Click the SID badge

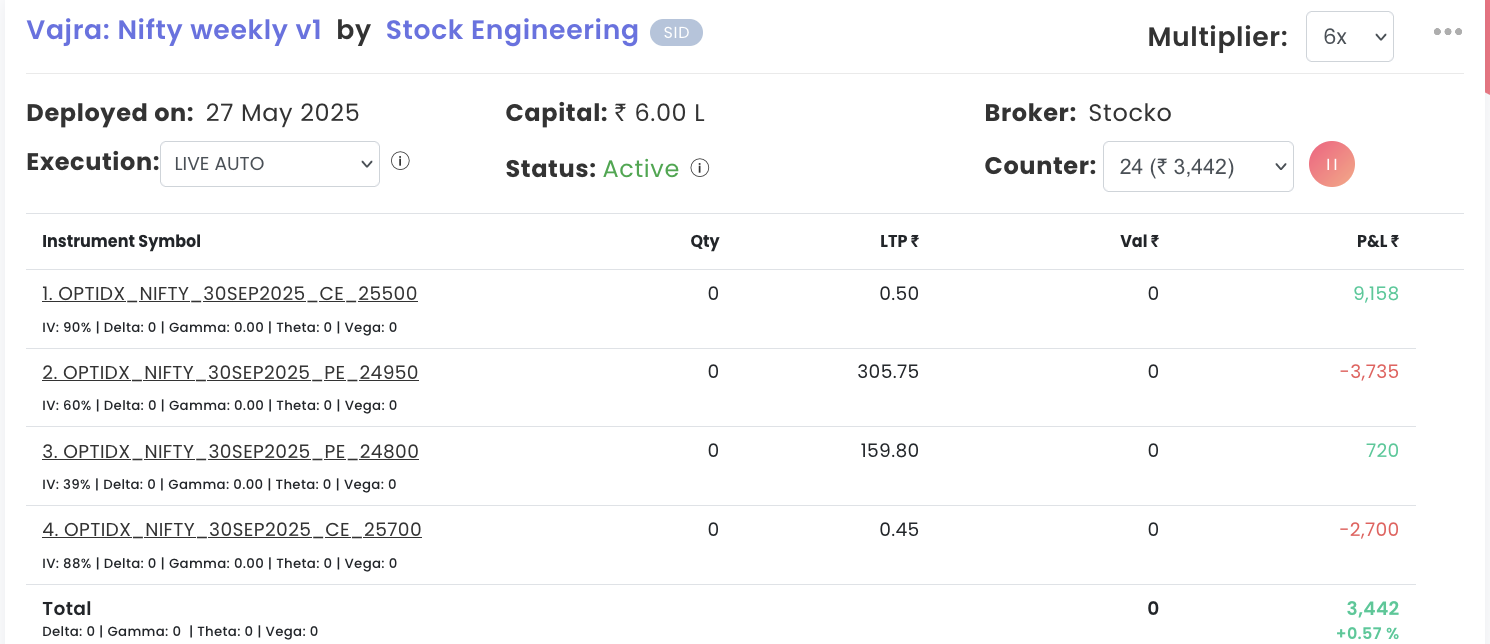tap(676, 32)
